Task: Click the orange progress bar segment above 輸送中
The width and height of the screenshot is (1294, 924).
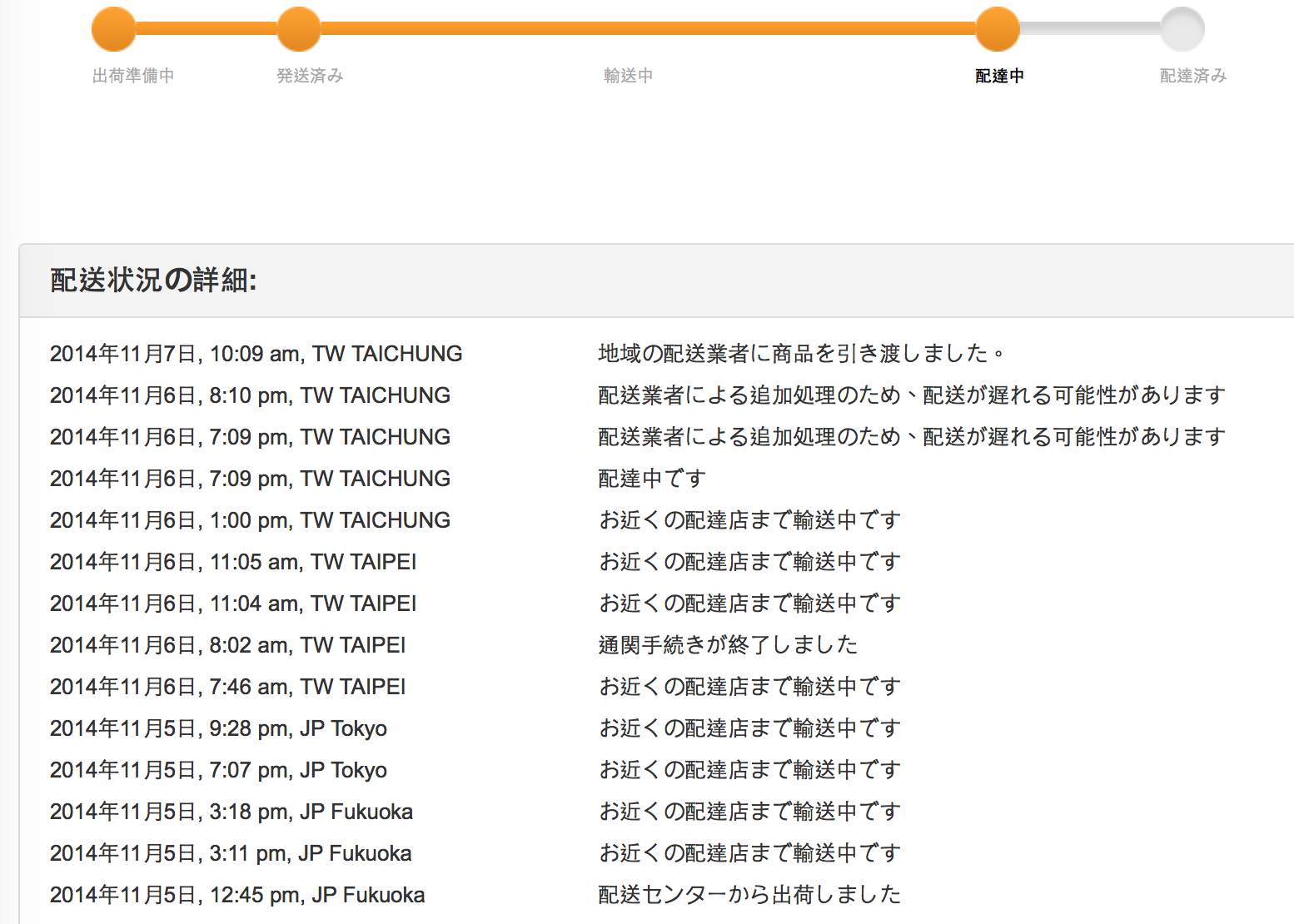Action: click(648, 29)
